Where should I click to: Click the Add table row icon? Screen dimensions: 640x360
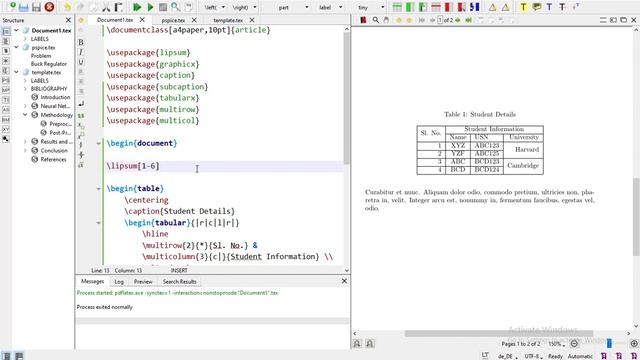tap(397, 7)
